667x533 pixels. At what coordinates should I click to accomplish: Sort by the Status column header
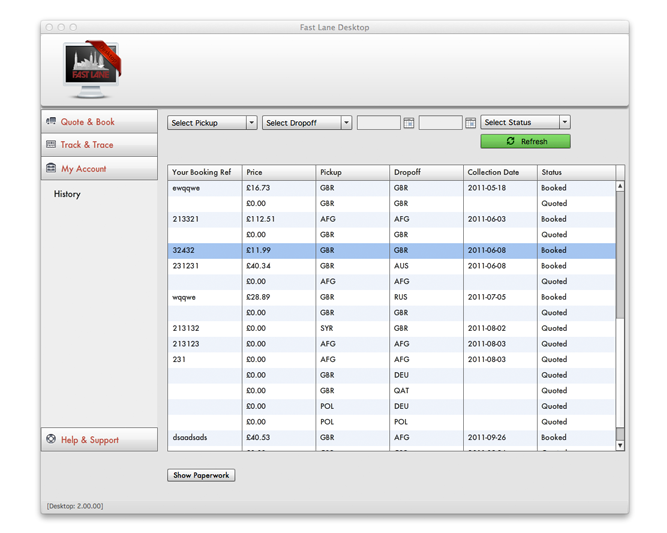pyautogui.click(x=576, y=172)
